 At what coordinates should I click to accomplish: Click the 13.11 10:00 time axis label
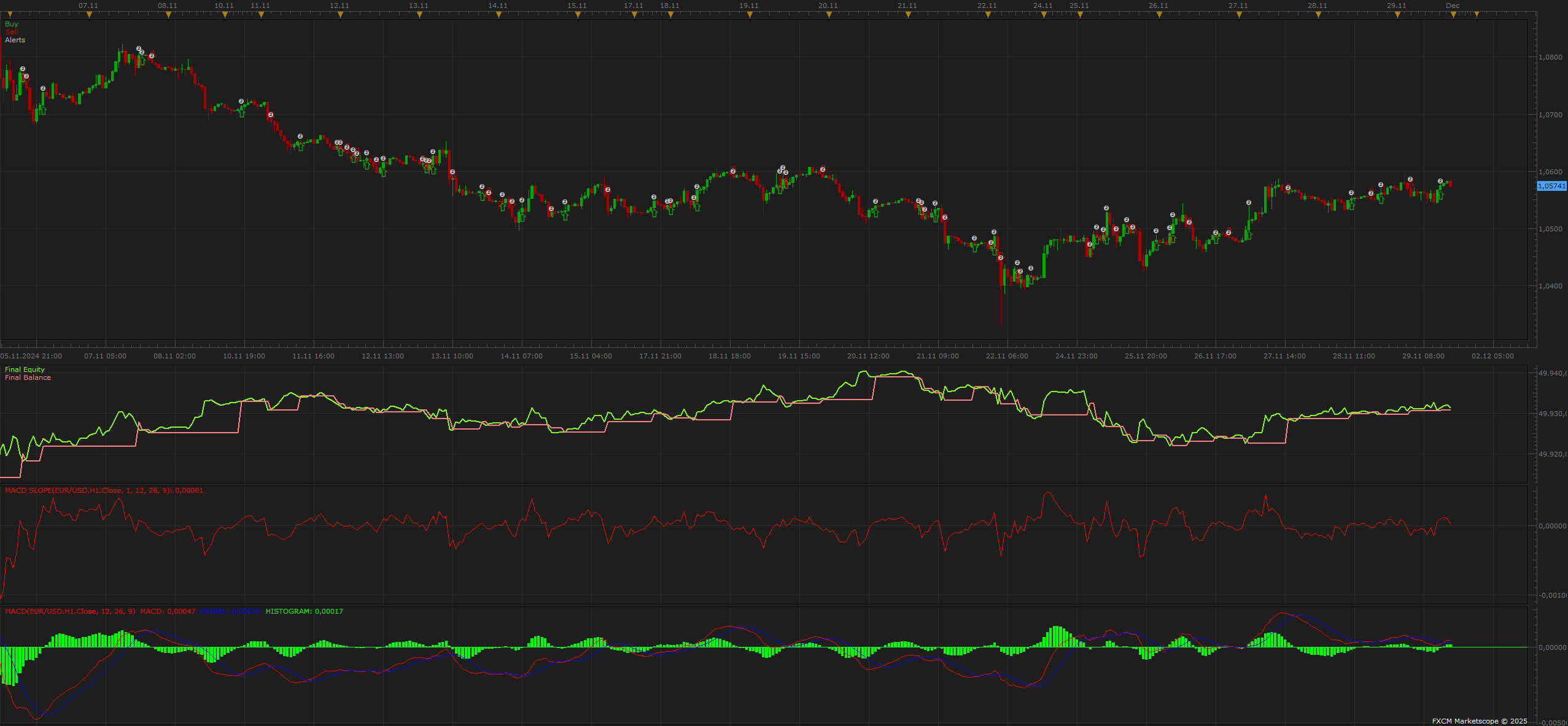pos(452,356)
